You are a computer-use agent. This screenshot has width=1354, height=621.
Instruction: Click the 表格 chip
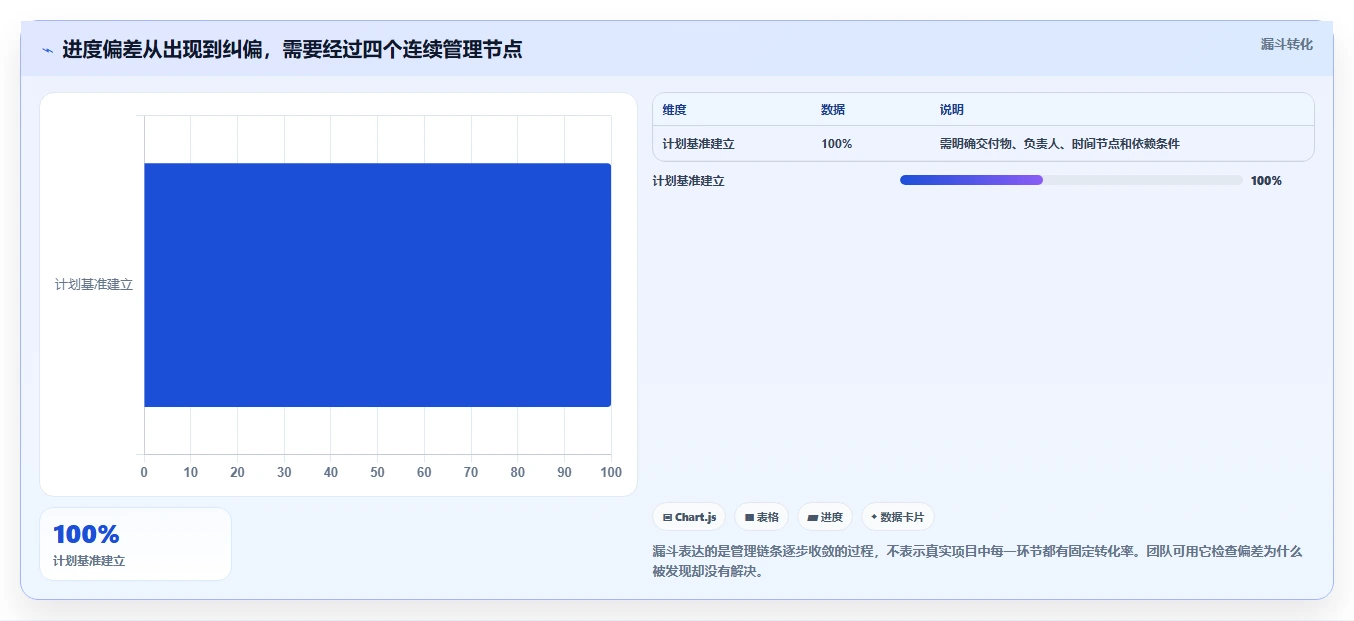(761, 517)
